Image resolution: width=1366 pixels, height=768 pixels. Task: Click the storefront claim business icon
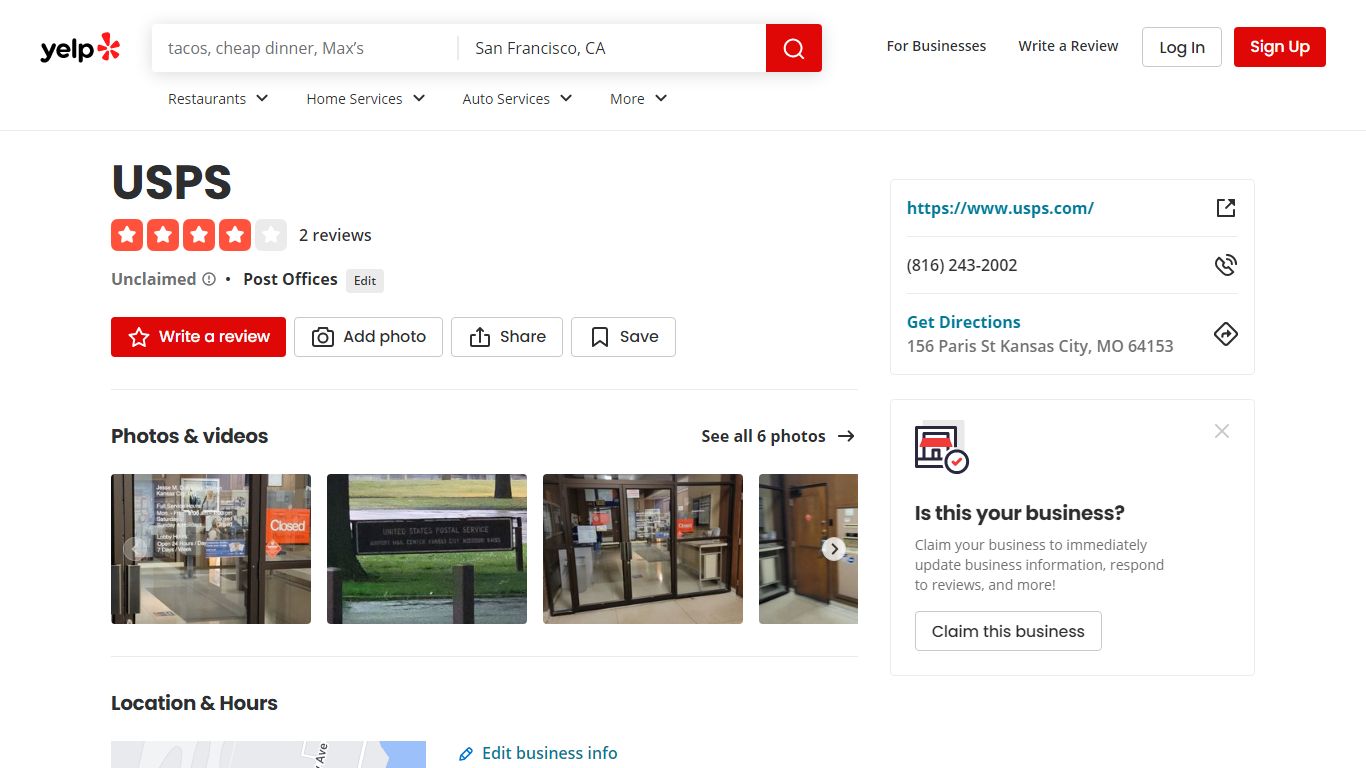click(942, 448)
